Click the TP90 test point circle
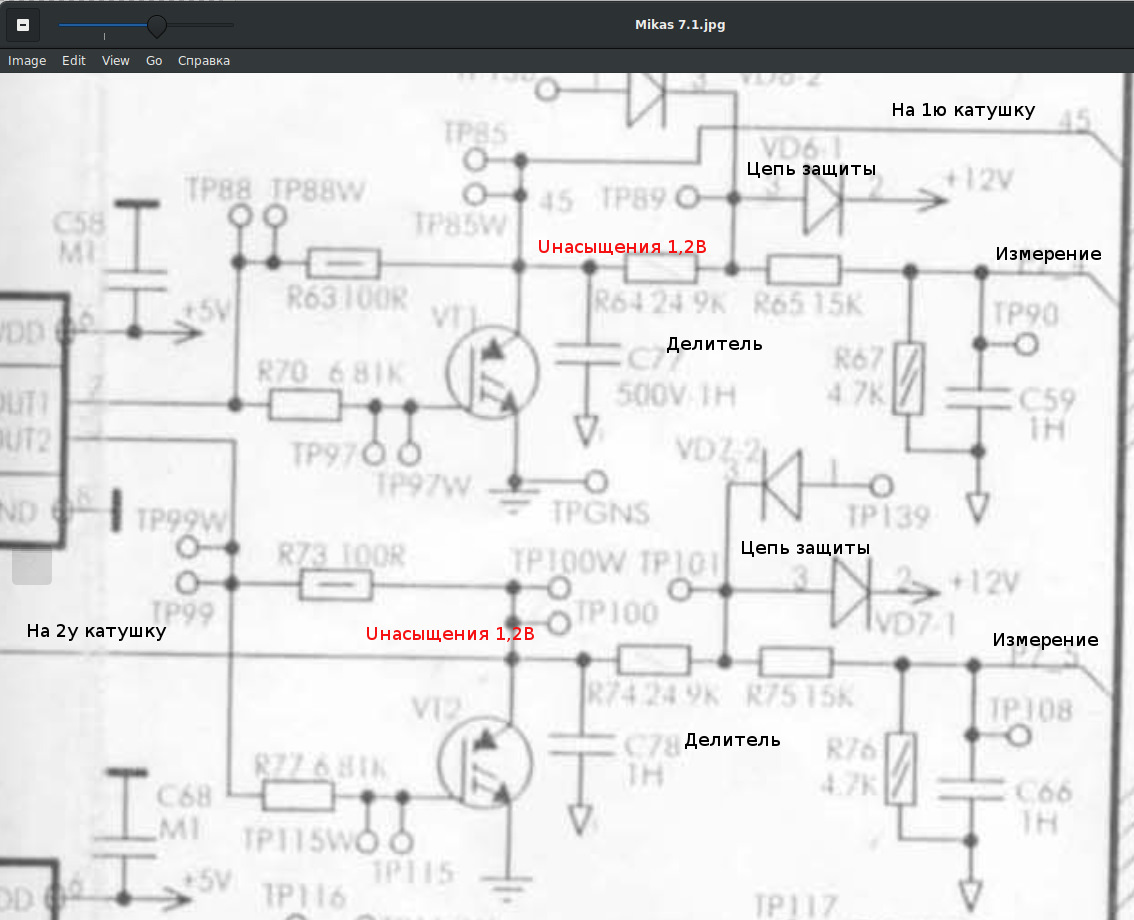Screen dimensions: 1134x920 click(1024, 345)
